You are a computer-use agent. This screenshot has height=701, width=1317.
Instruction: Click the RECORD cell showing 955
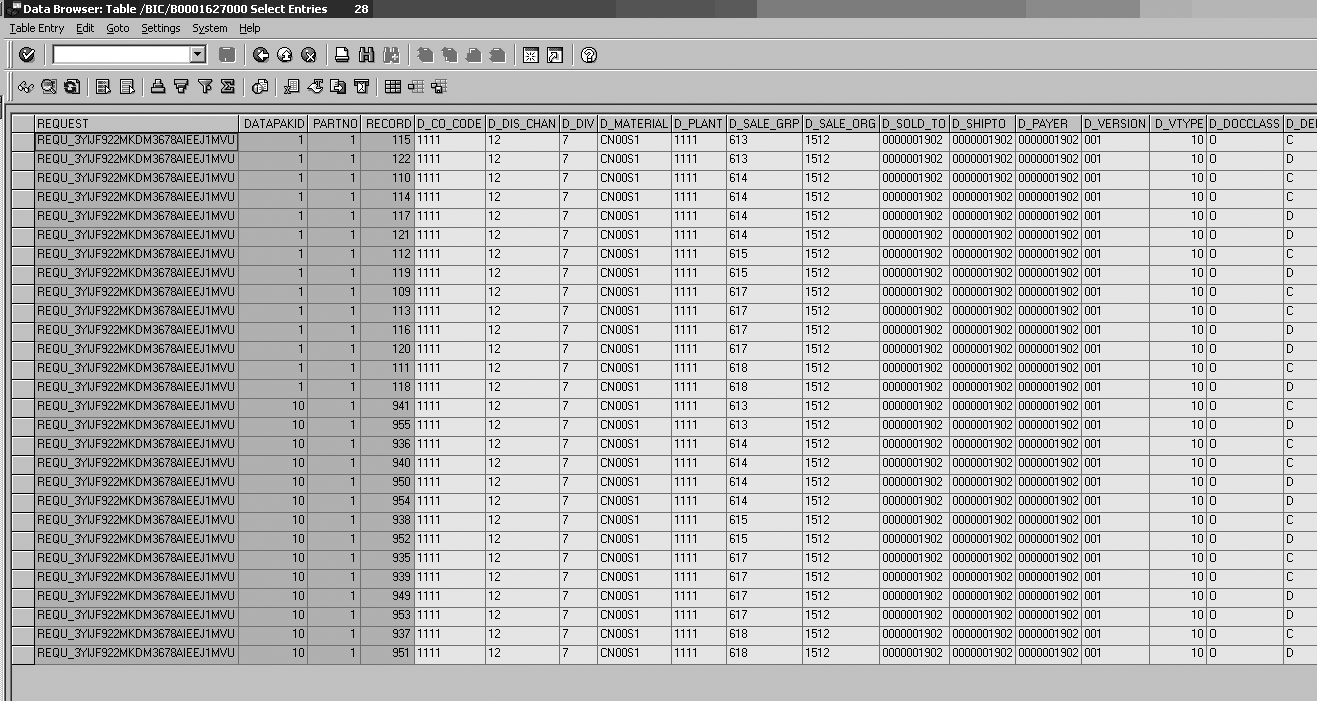387,426
